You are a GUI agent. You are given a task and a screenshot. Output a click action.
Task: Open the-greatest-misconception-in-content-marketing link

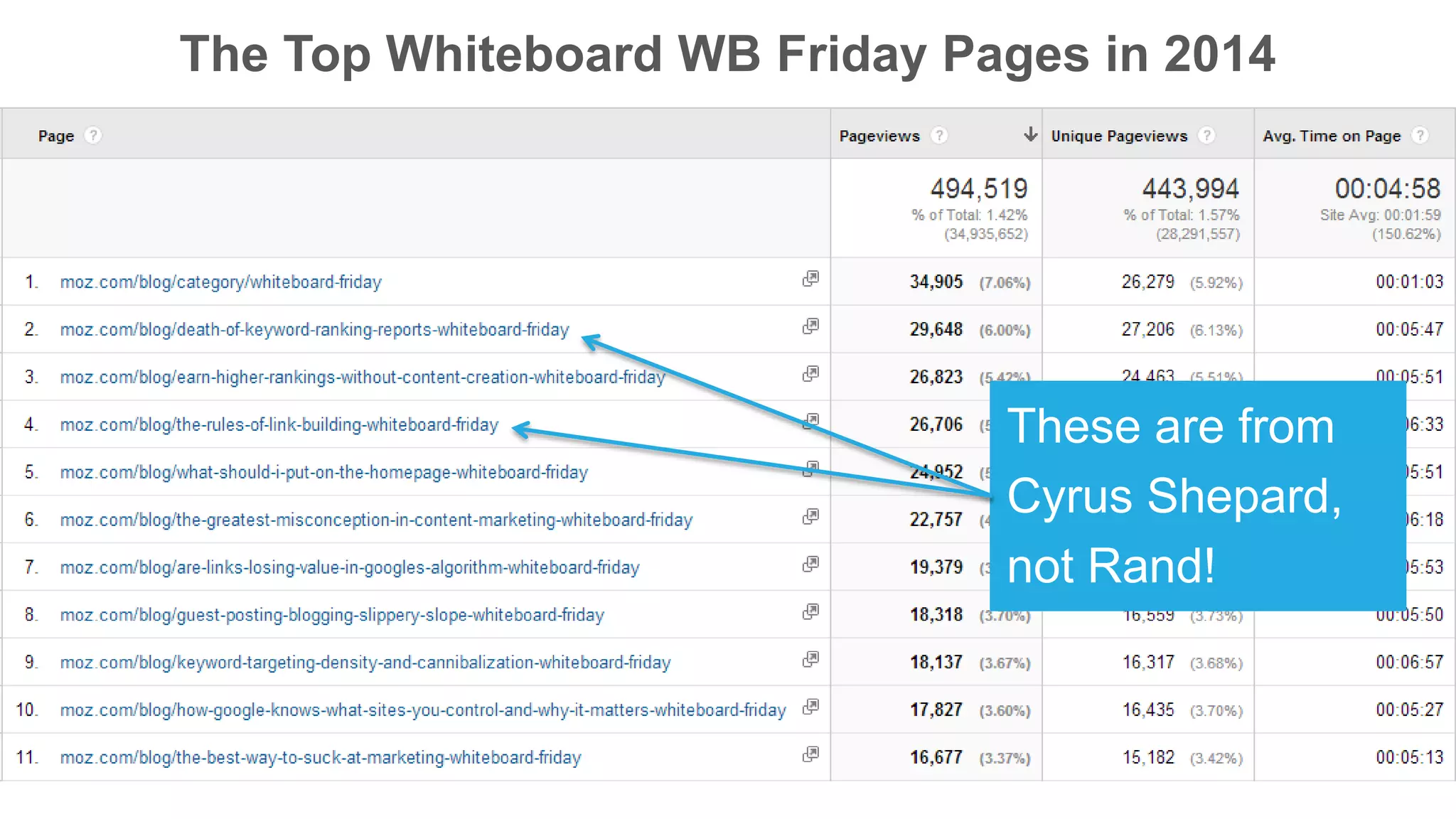(376, 520)
